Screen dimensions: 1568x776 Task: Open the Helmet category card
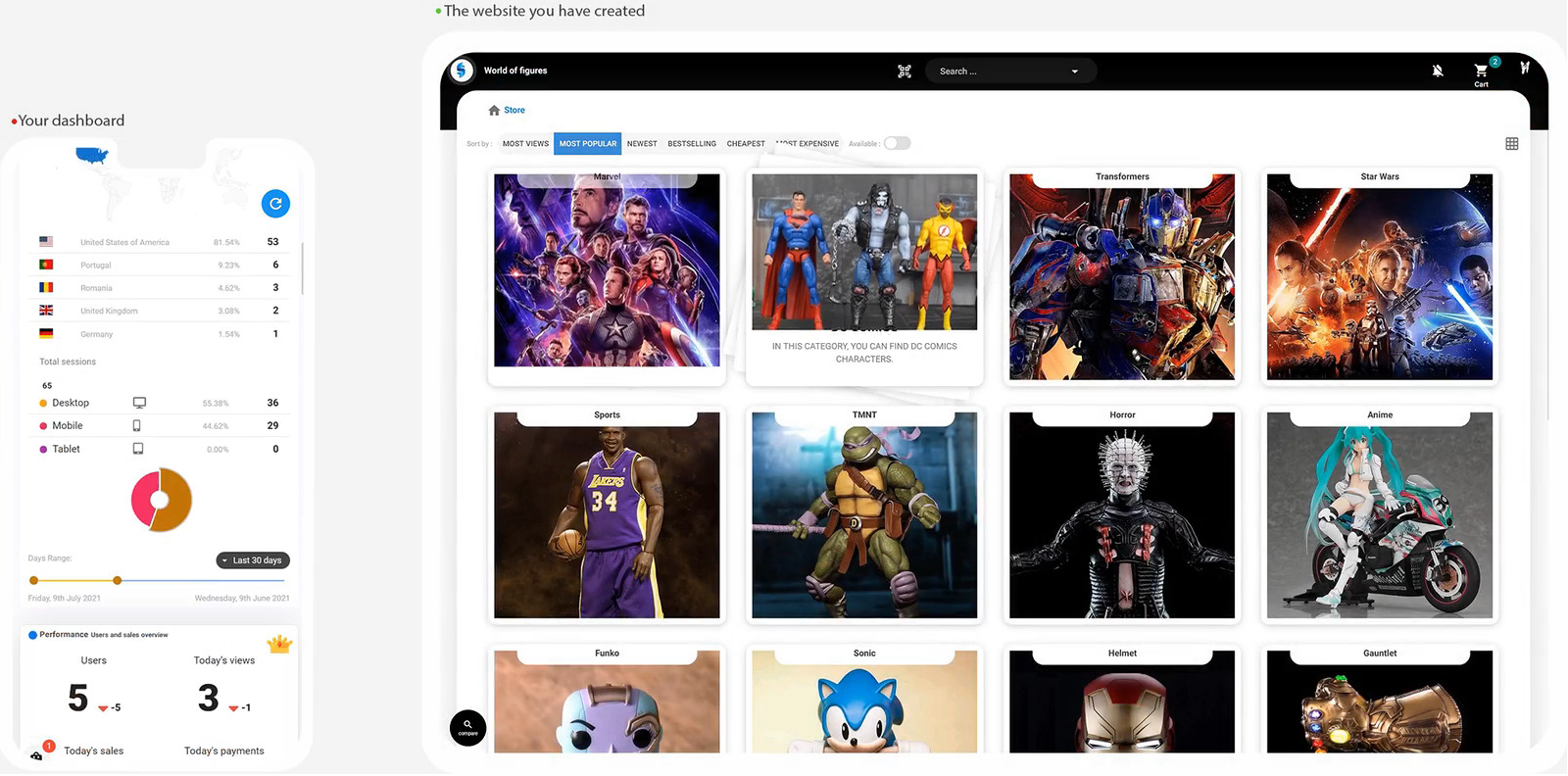pos(1122,700)
